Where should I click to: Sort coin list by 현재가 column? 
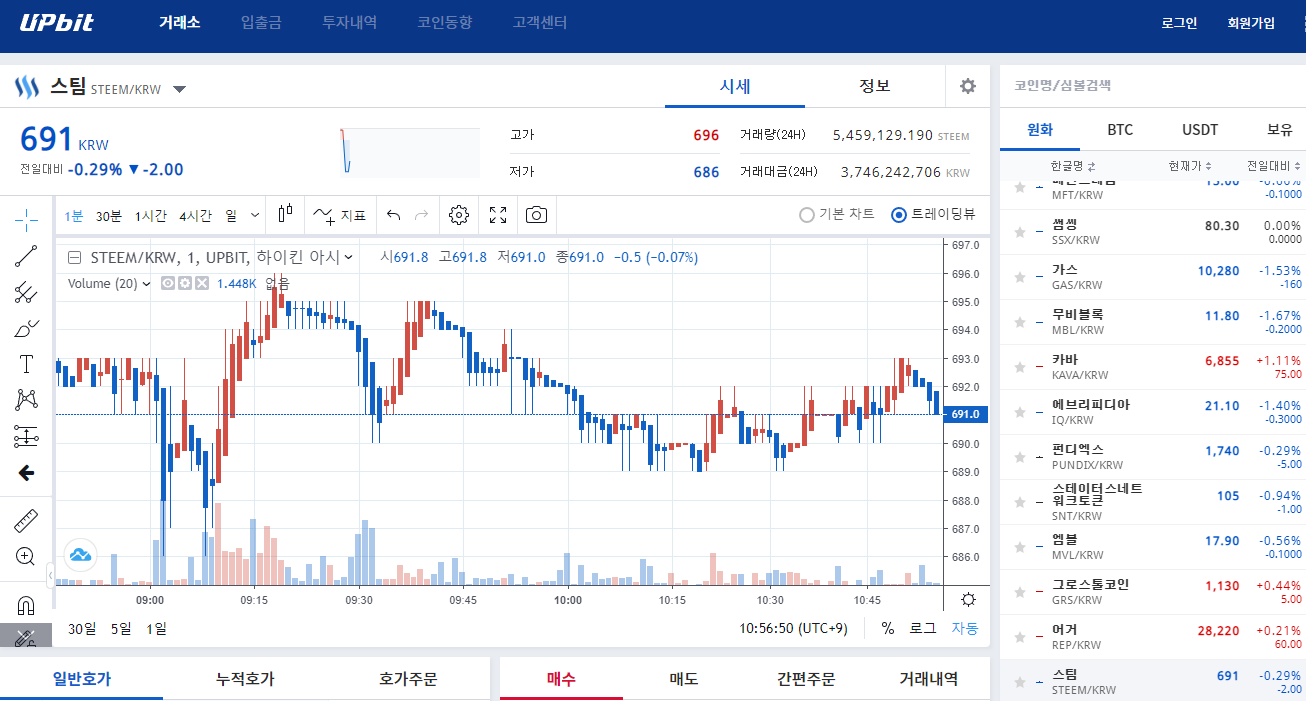(1190, 166)
